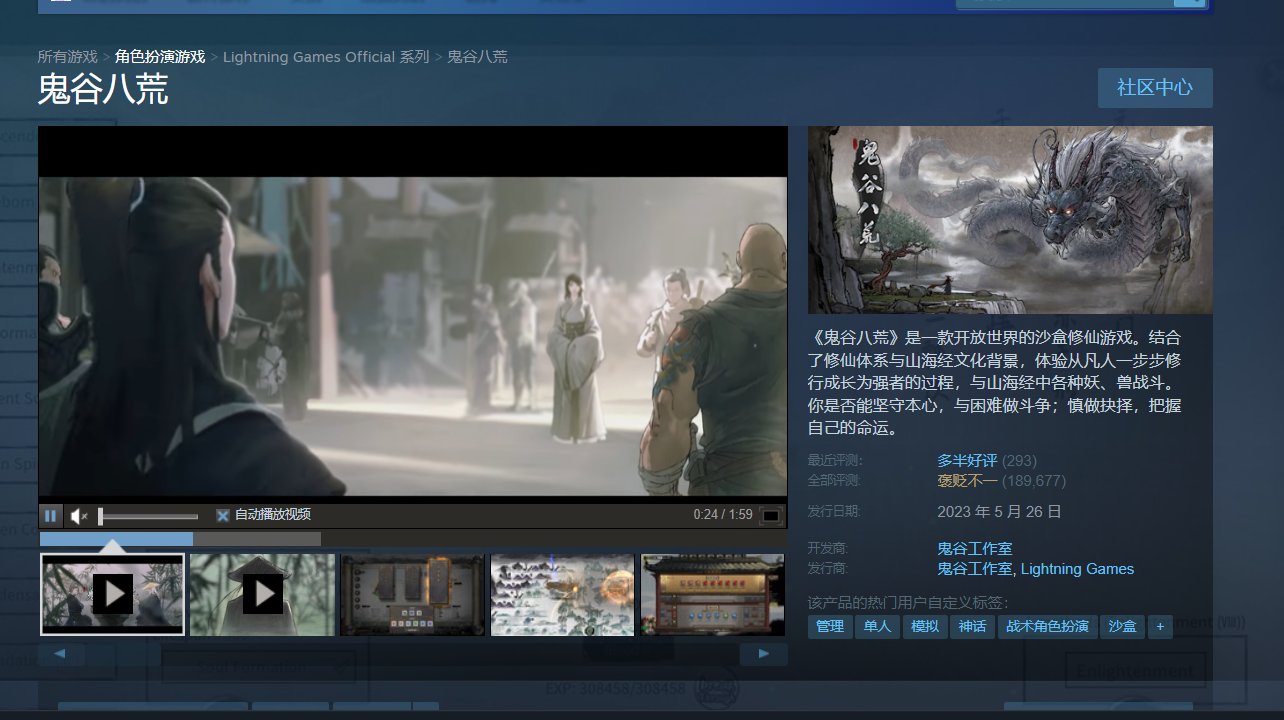View the snowy map screenshot thumbnail
1284x720 pixels.
[563, 595]
